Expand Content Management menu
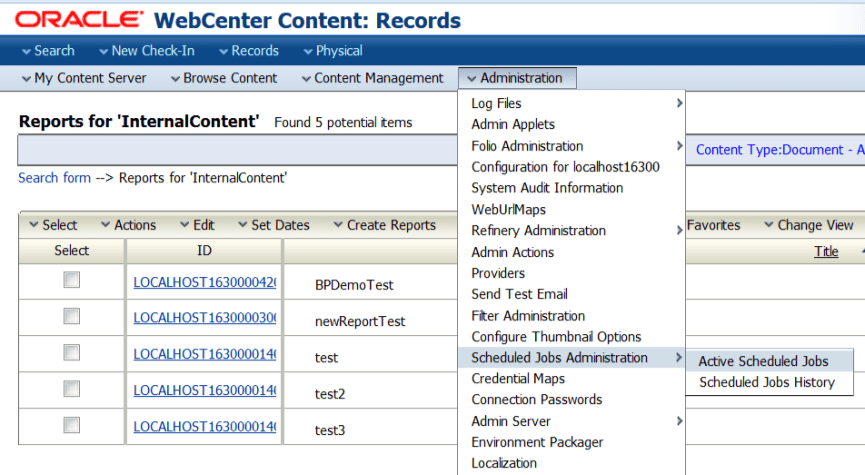This screenshot has width=865, height=475. tap(372, 78)
